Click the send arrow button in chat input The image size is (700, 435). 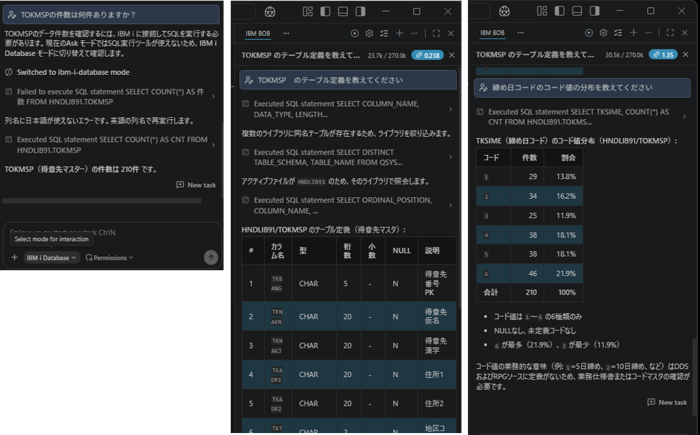coord(211,257)
